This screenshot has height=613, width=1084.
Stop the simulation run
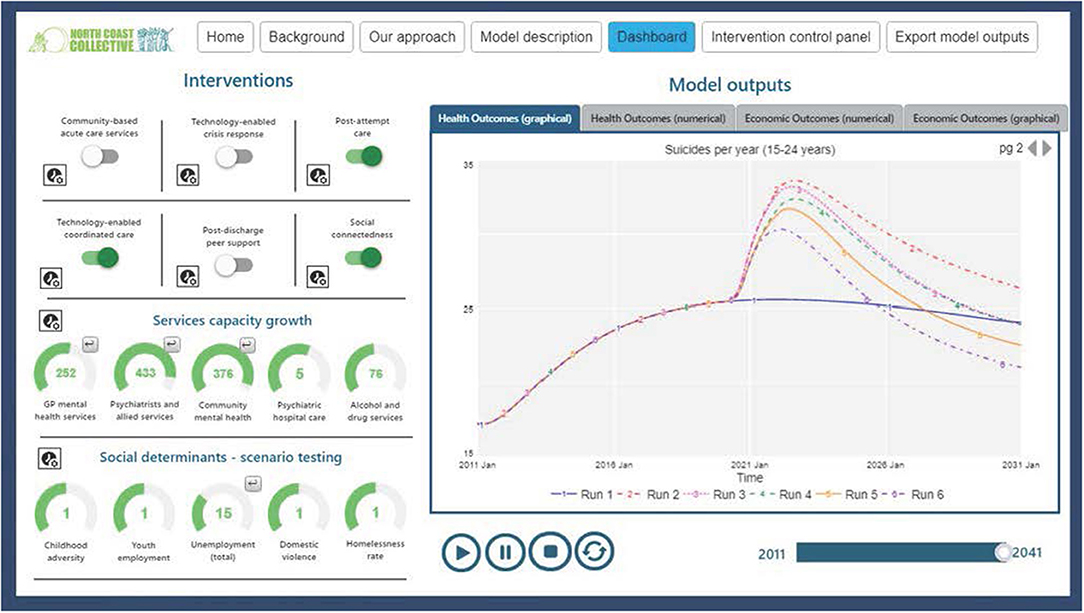coord(550,551)
